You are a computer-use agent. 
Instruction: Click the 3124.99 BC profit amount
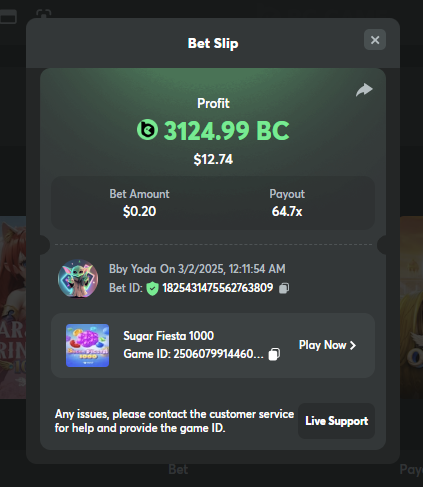226,130
